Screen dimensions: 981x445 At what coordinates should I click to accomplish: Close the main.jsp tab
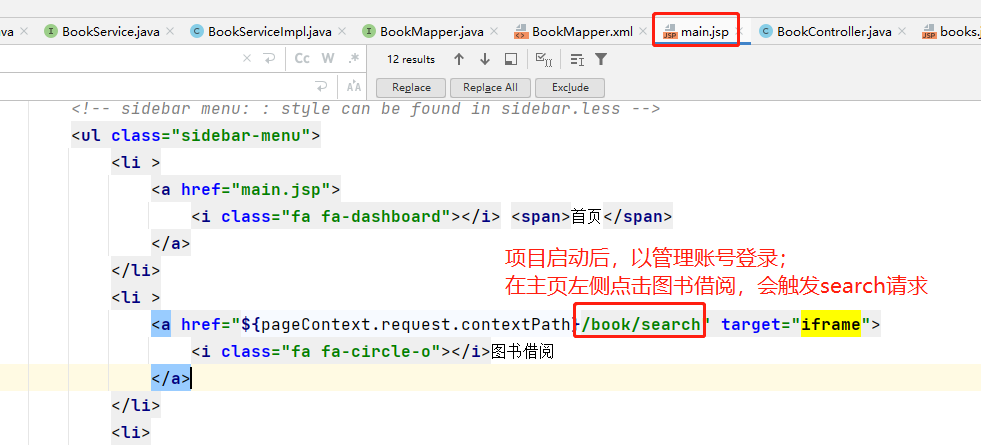click(x=738, y=31)
